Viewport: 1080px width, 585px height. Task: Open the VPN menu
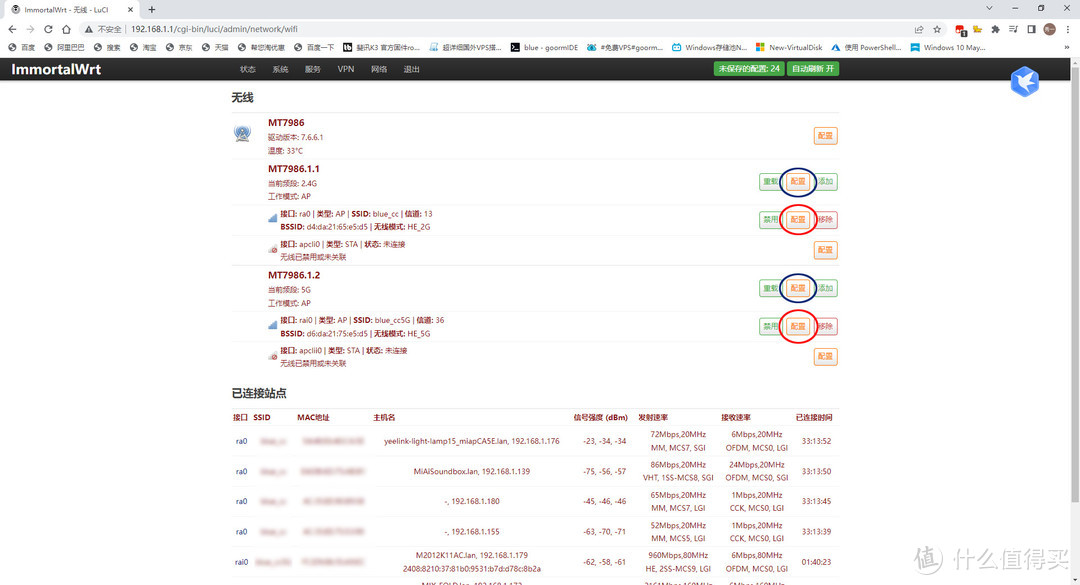pyautogui.click(x=346, y=70)
